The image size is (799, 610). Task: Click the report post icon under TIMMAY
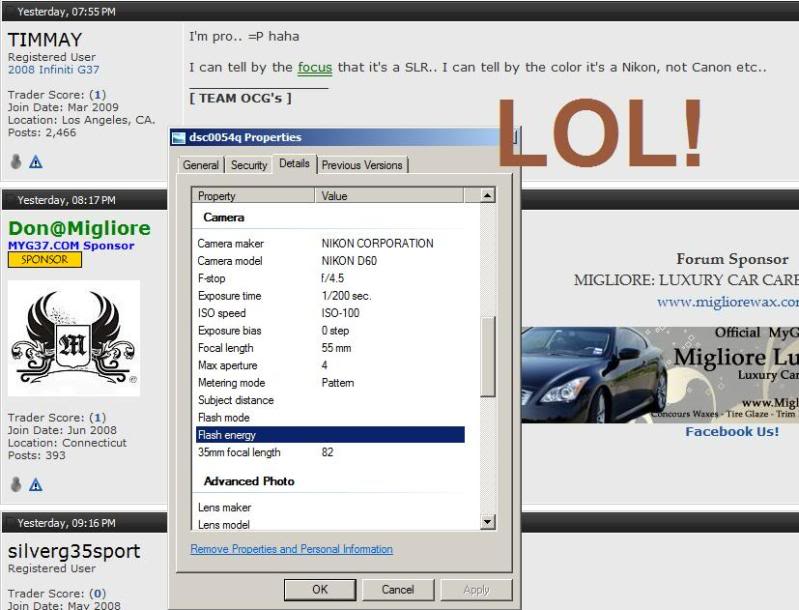[x=36, y=162]
